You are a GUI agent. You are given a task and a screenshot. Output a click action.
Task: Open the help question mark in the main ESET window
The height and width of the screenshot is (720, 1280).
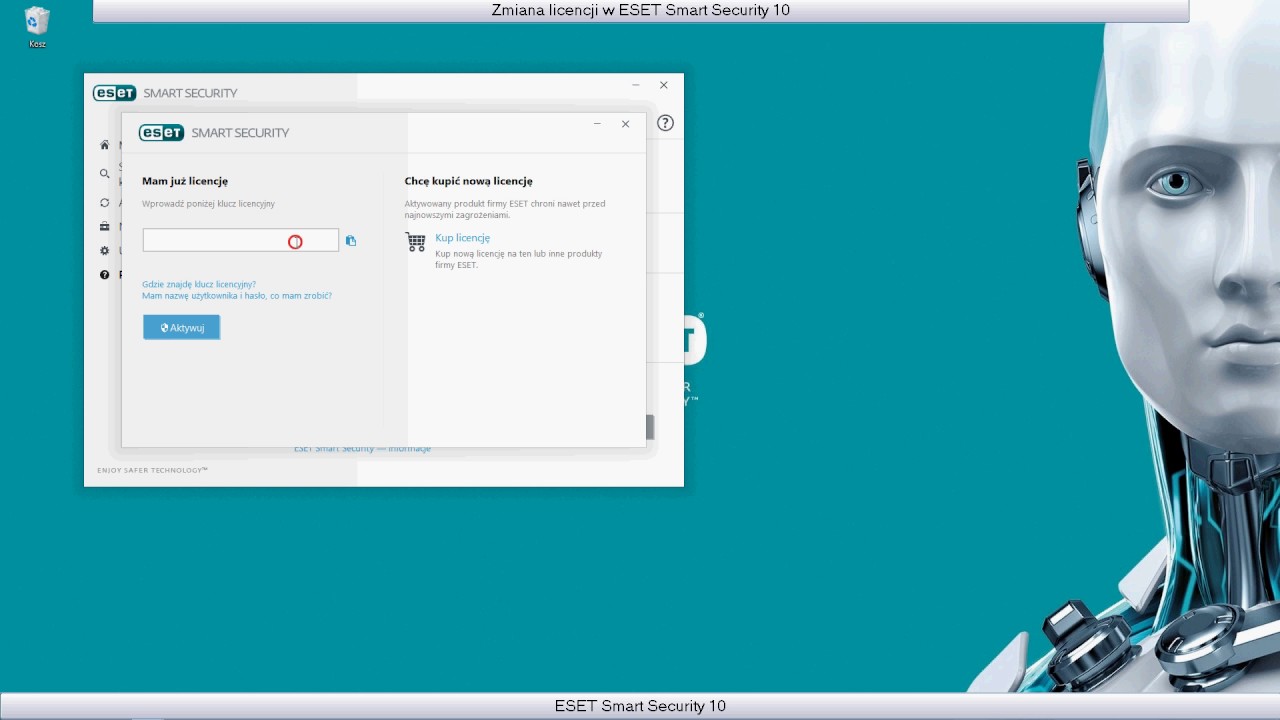click(665, 123)
